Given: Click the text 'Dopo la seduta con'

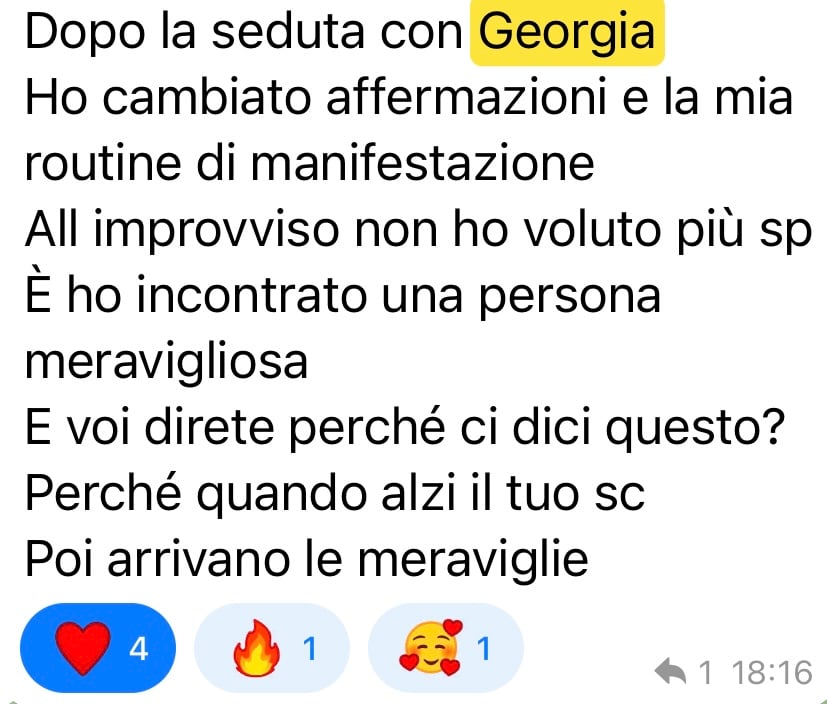Looking at the screenshot, I should click(x=244, y=33).
